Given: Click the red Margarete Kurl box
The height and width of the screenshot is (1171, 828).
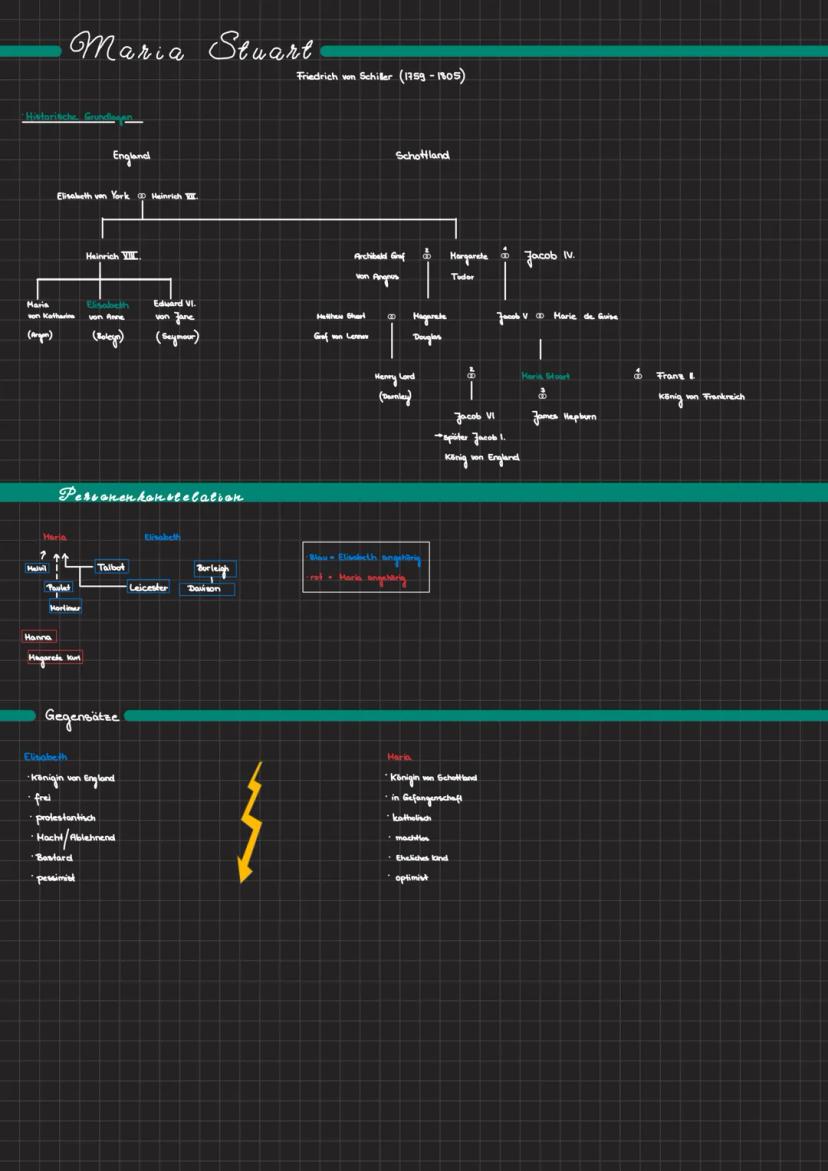Looking at the screenshot, I should click(x=55, y=657).
